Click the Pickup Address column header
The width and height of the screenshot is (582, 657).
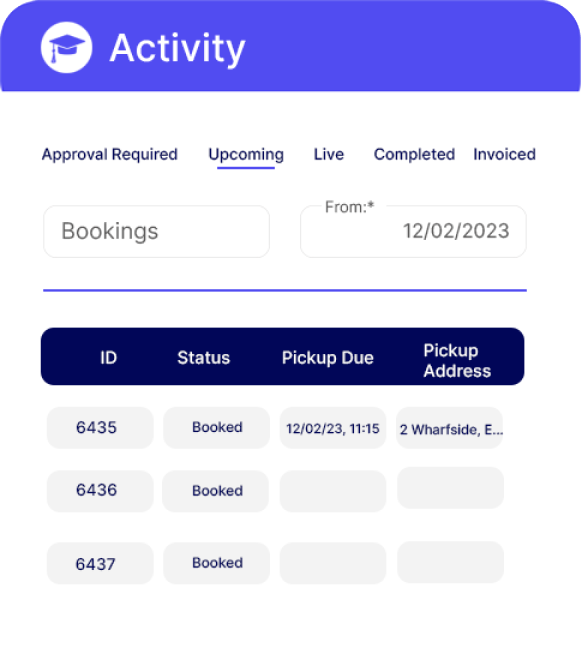pos(457,361)
